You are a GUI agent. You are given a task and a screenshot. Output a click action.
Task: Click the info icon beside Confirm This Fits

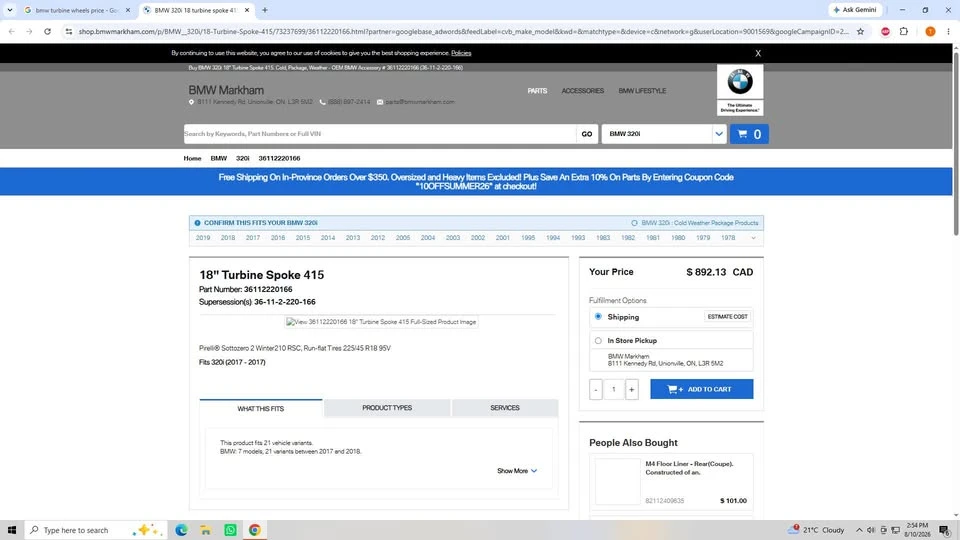(197, 223)
